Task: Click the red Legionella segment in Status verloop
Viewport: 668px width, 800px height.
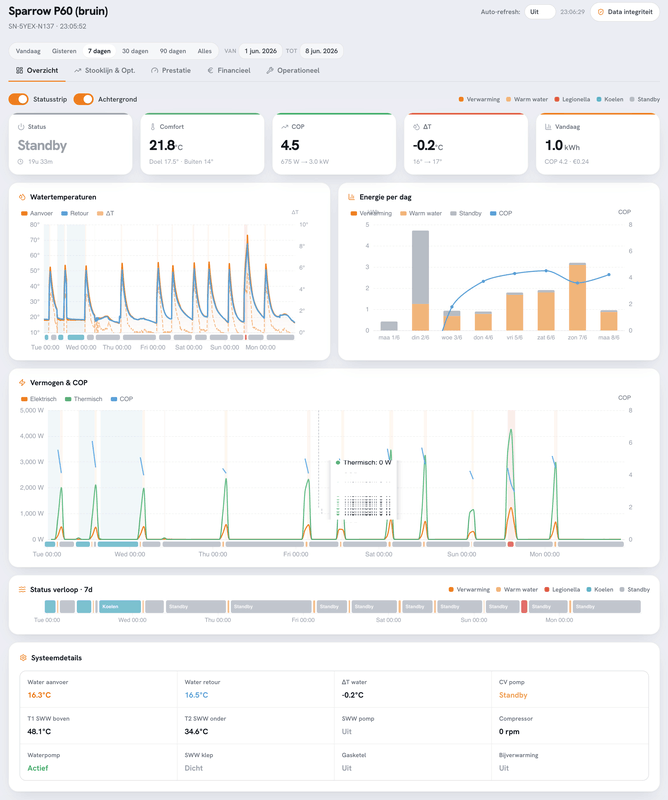Action: (x=524, y=607)
